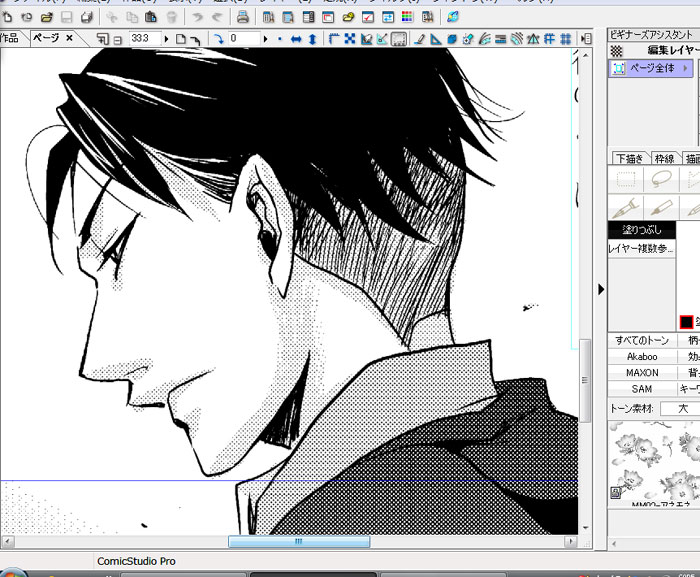Select the rectangular Marquee tool
The height and width of the screenshot is (577, 700).
[625, 180]
